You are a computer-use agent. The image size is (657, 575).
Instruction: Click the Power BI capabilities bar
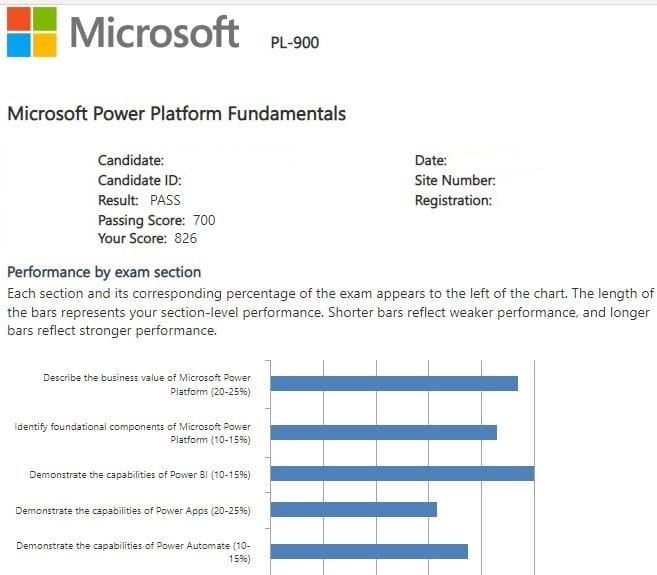[402, 473]
